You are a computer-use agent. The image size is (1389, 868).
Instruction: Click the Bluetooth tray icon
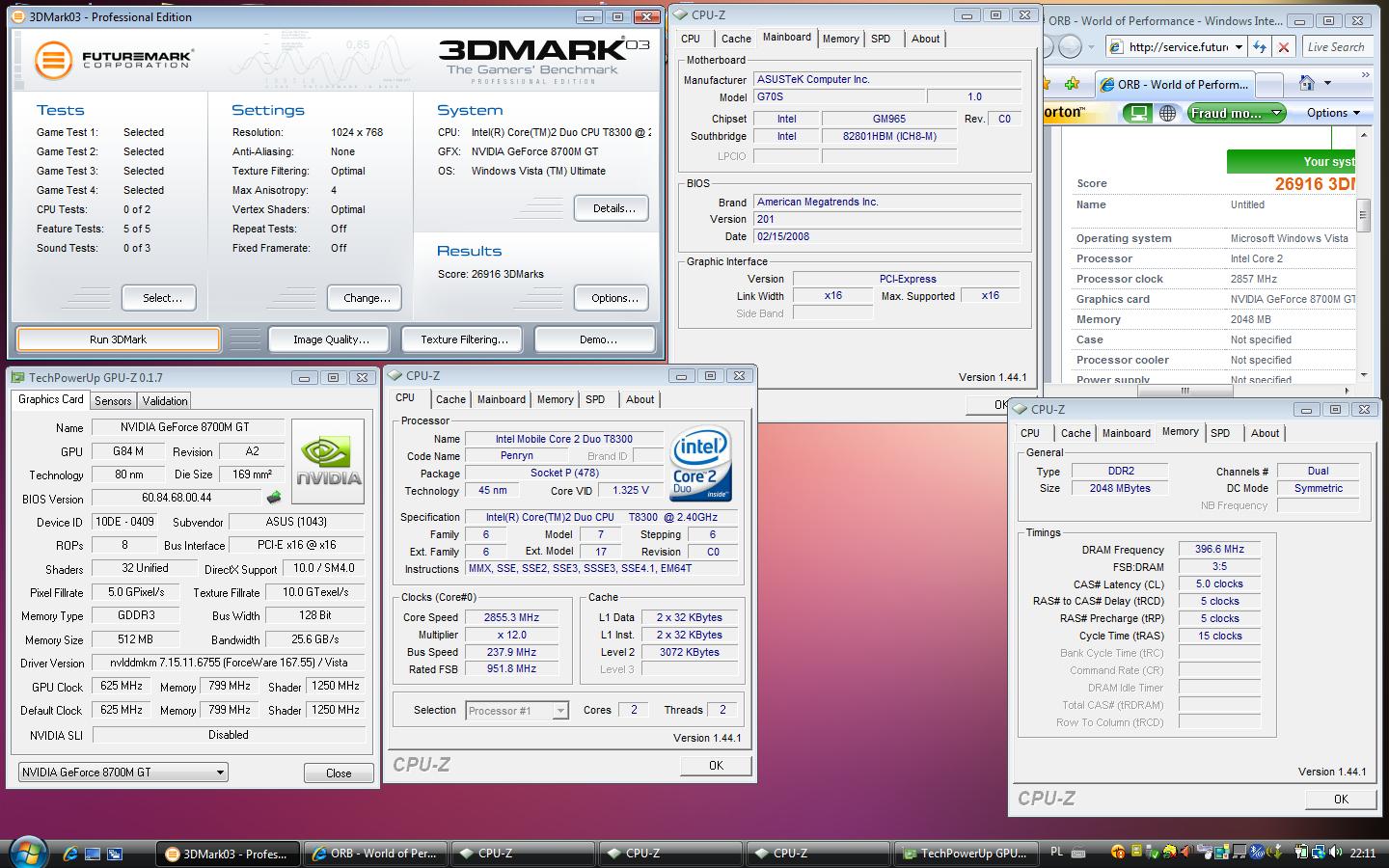[x=1257, y=852]
